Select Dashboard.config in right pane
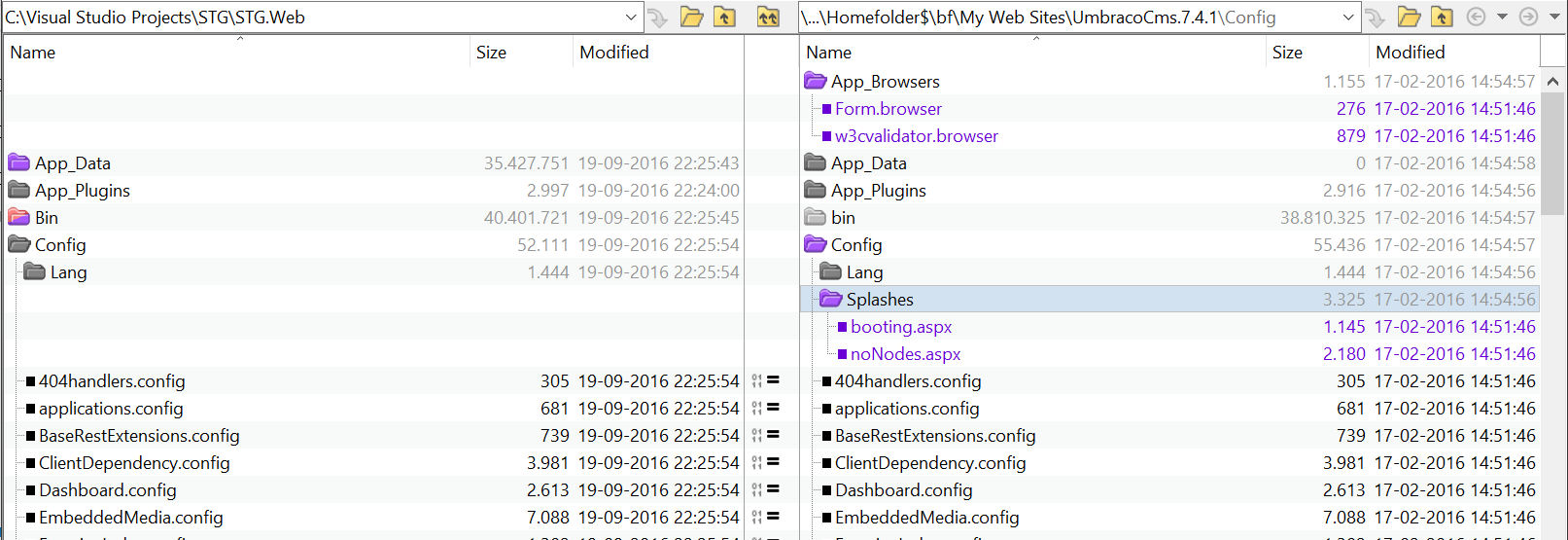 tap(904, 490)
